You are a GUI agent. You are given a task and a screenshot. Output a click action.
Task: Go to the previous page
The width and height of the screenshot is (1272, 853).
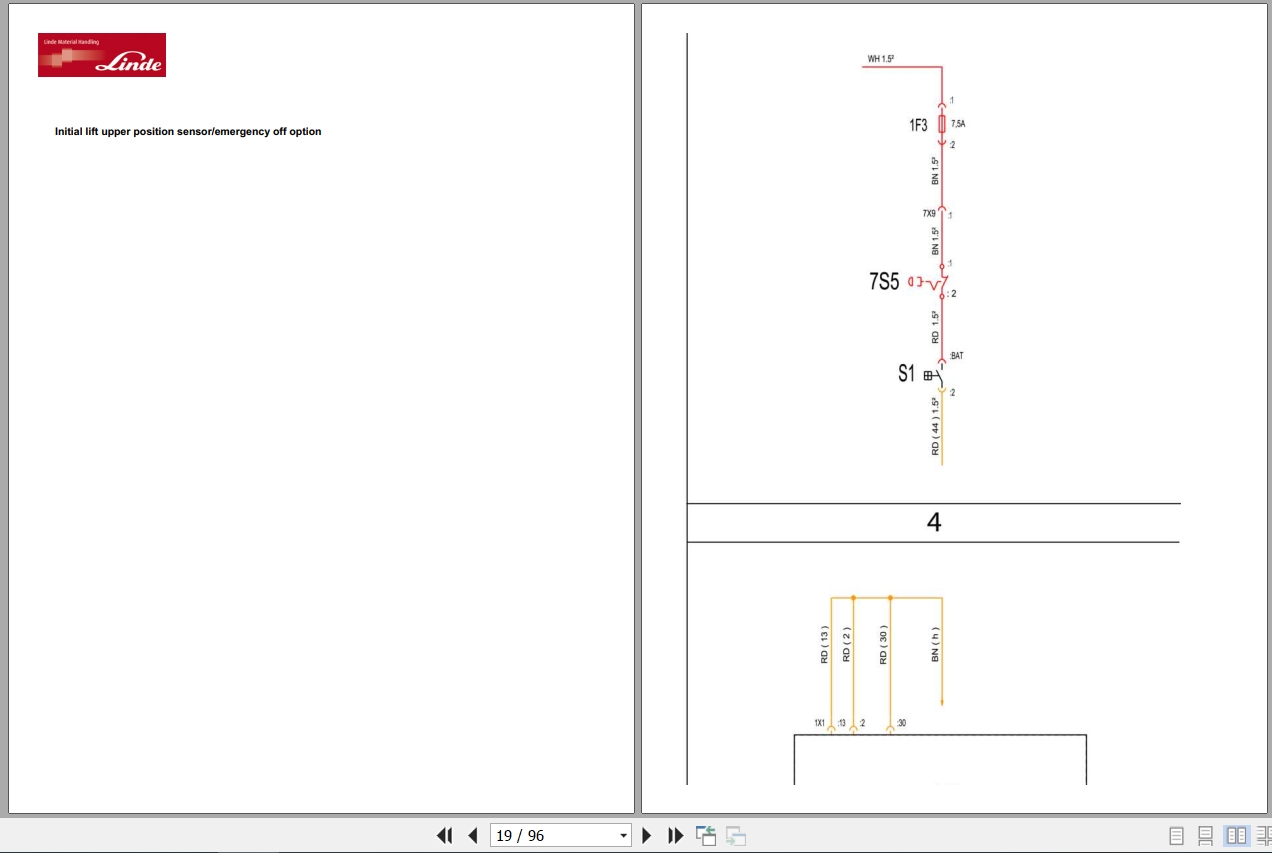pos(473,835)
